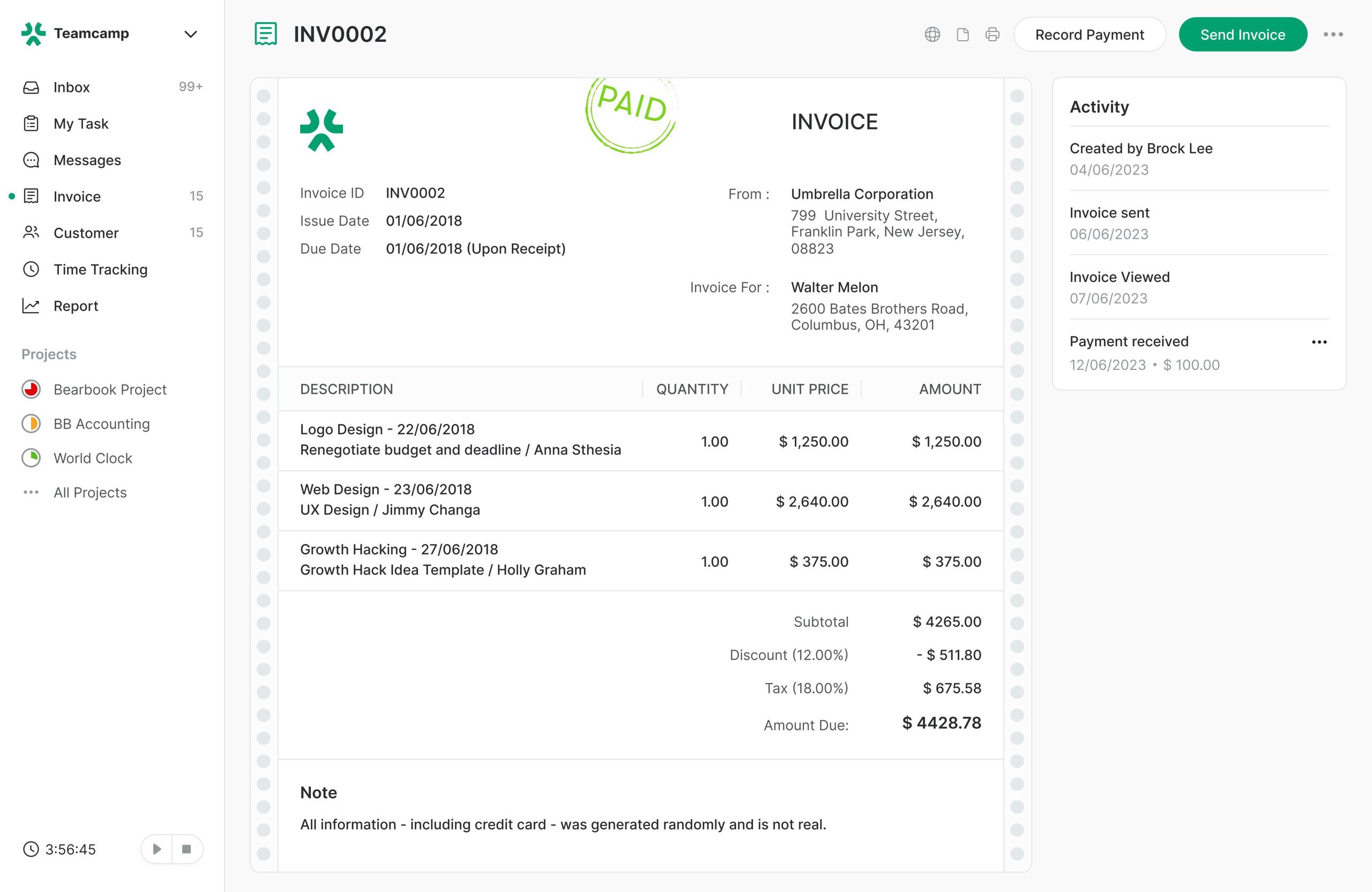Image resolution: width=1372 pixels, height=892 pixels.
Task: Open Inbox from the sidebar
Action: click(x=71, y=87)
